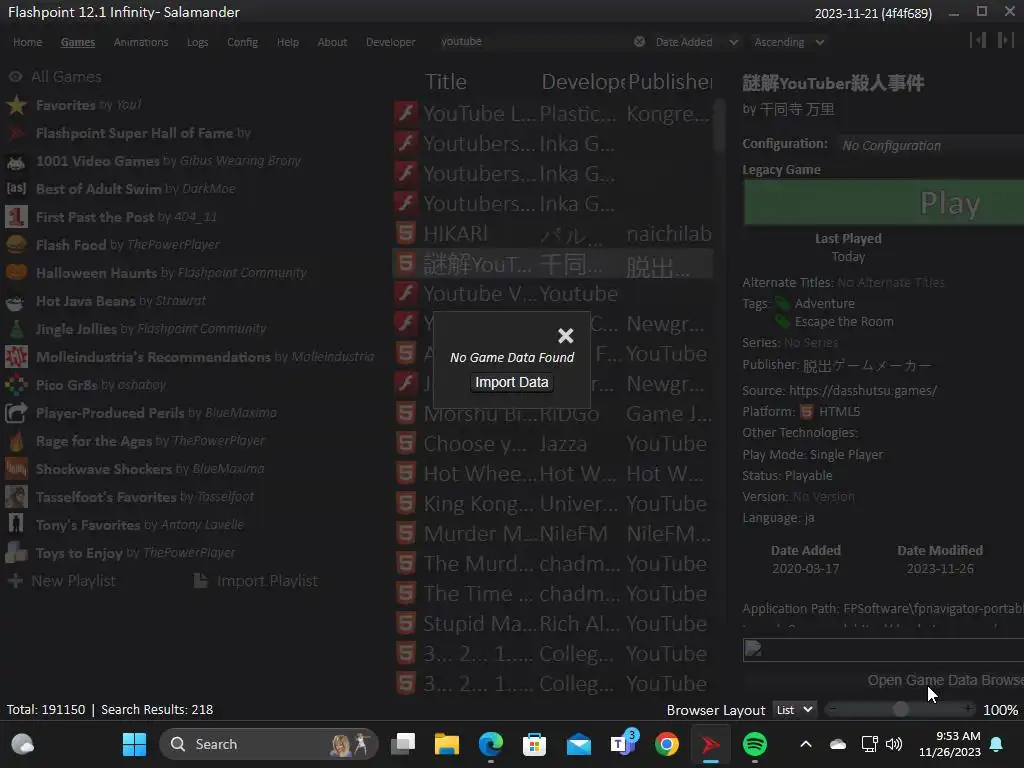
Task: Open the About page
Action: click(x=332, y=42)
